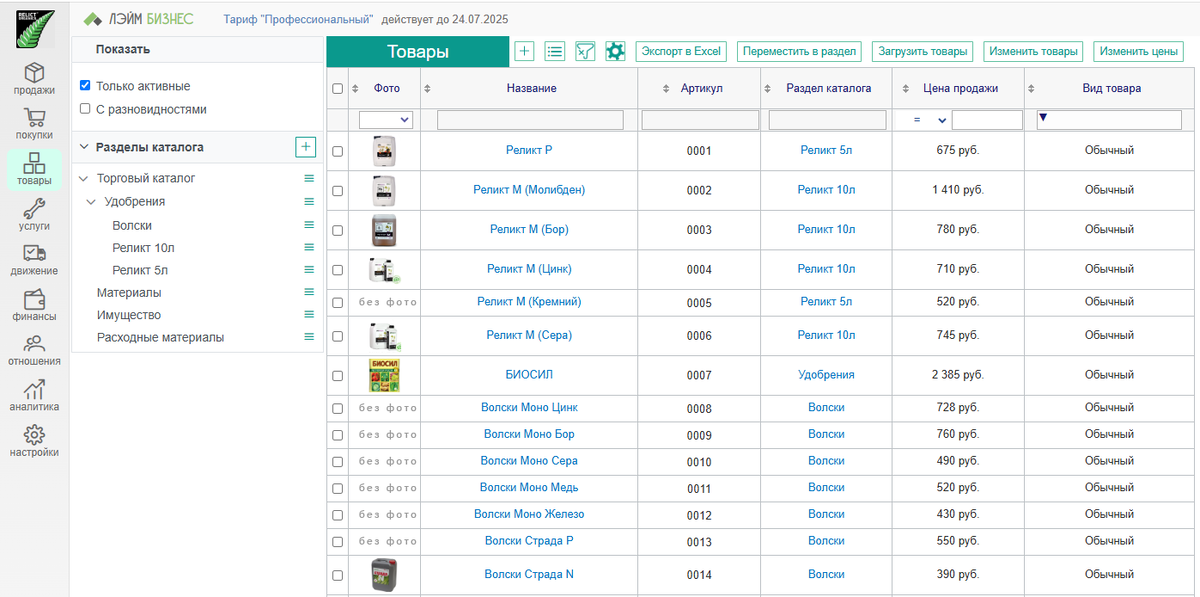The width and height of the screenshot is (1200, 597).
Task: Click the price value filter input
Action: [987, 120]
